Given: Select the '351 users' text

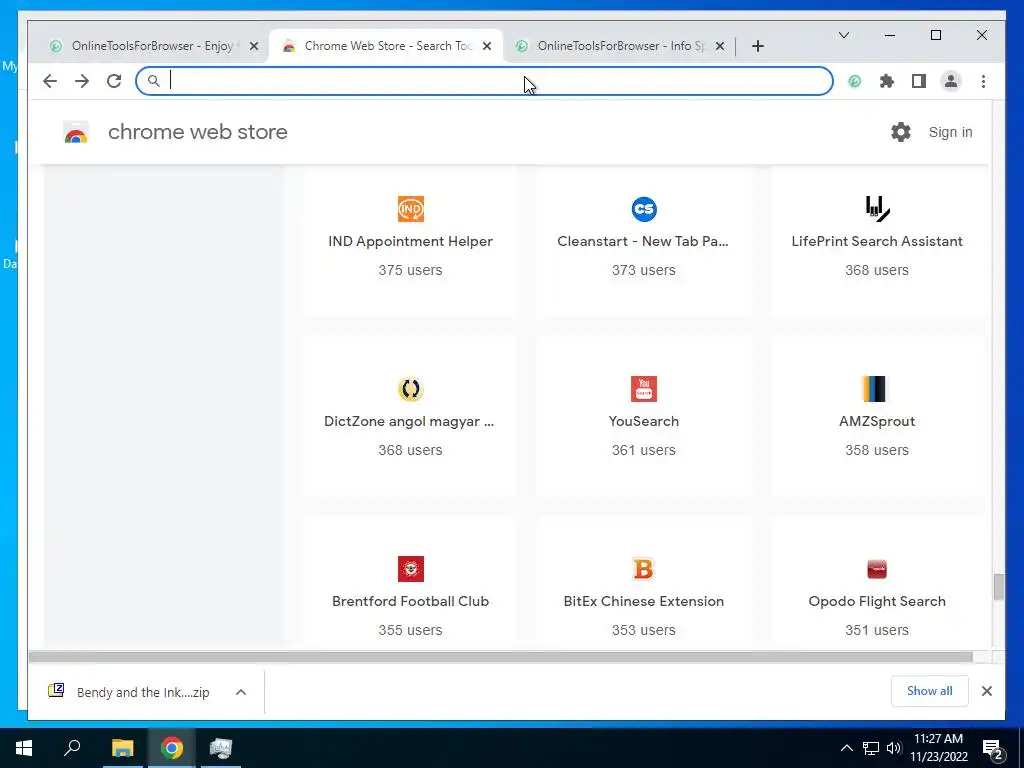Looking at the screenshot, I should pos(877,630).
